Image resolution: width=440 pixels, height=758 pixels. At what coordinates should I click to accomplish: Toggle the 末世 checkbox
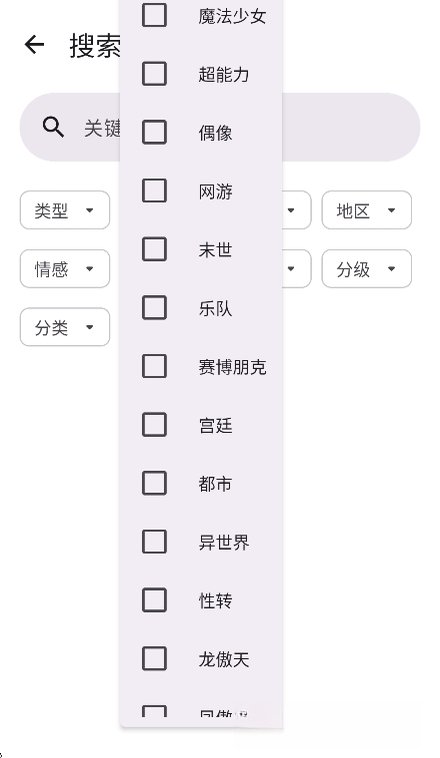point(154,249)
